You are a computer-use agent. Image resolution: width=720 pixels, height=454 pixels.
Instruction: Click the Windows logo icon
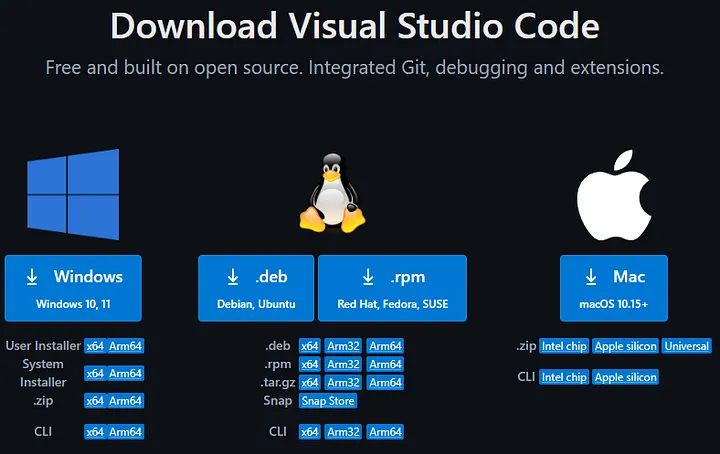click(73, 194)
